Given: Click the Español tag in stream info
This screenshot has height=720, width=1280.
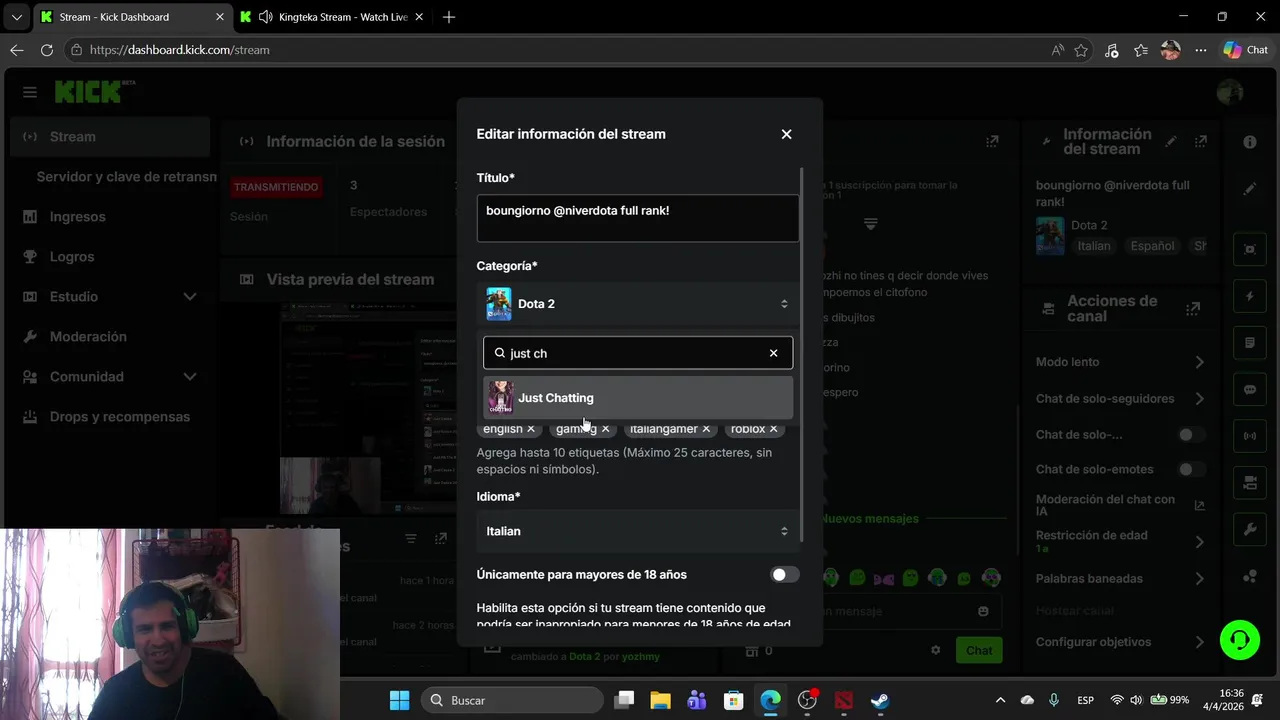Looking at the screenshot, I should 1153,246.
